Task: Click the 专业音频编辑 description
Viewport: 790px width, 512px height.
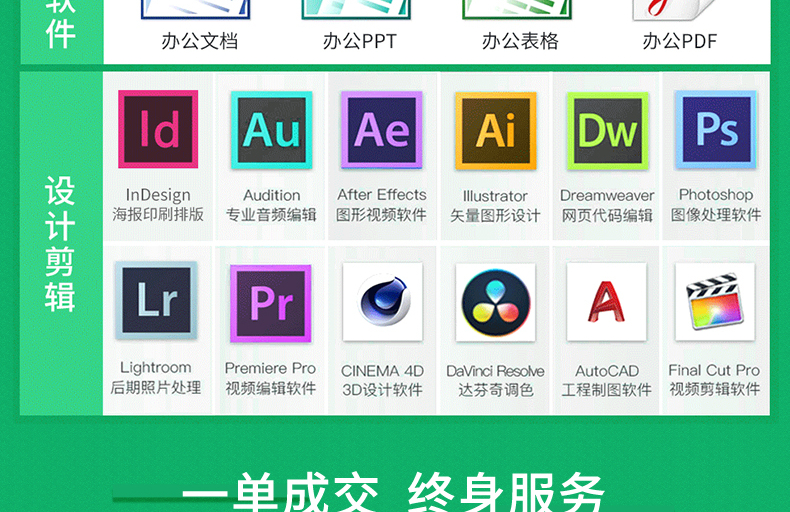Action: 271,215
